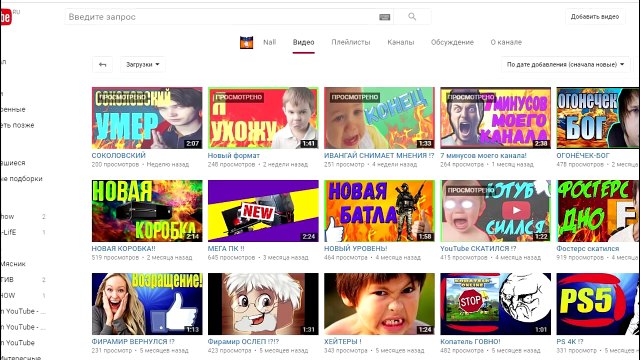Screen dimensions: 640x360
Task: Click the НОВАЯ КОРОБКА!! title link
Action: click(123, 249)
